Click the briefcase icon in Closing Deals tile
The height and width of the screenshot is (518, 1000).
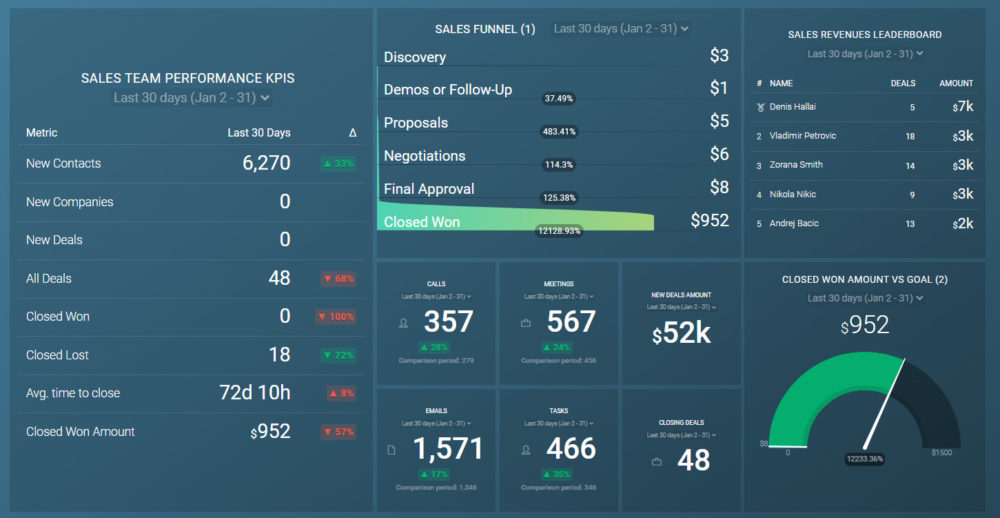656,461
